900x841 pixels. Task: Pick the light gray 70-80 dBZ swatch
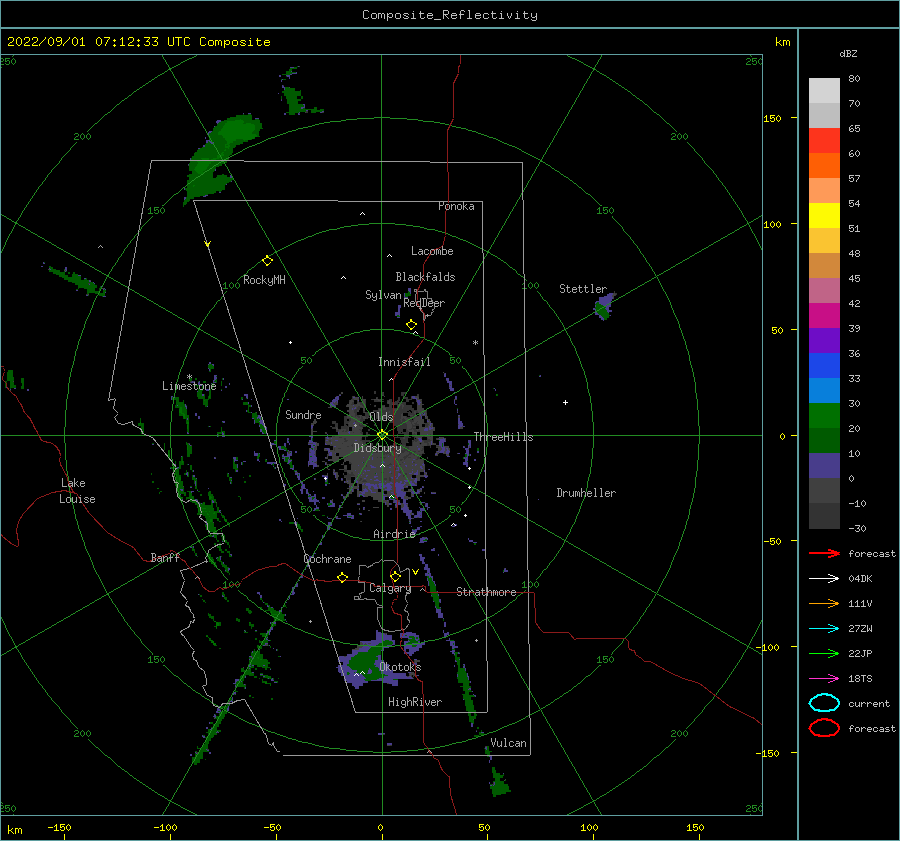pyautogui.click(x=824, y=91)
